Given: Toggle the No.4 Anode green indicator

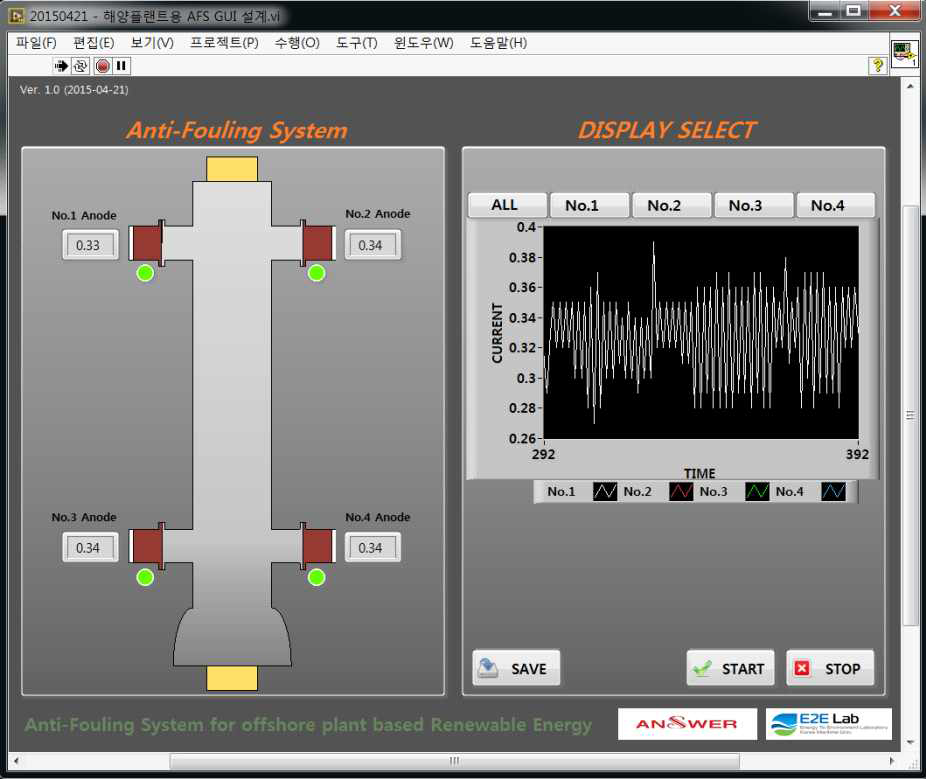Looking at the screenshot, I should 317,578.
